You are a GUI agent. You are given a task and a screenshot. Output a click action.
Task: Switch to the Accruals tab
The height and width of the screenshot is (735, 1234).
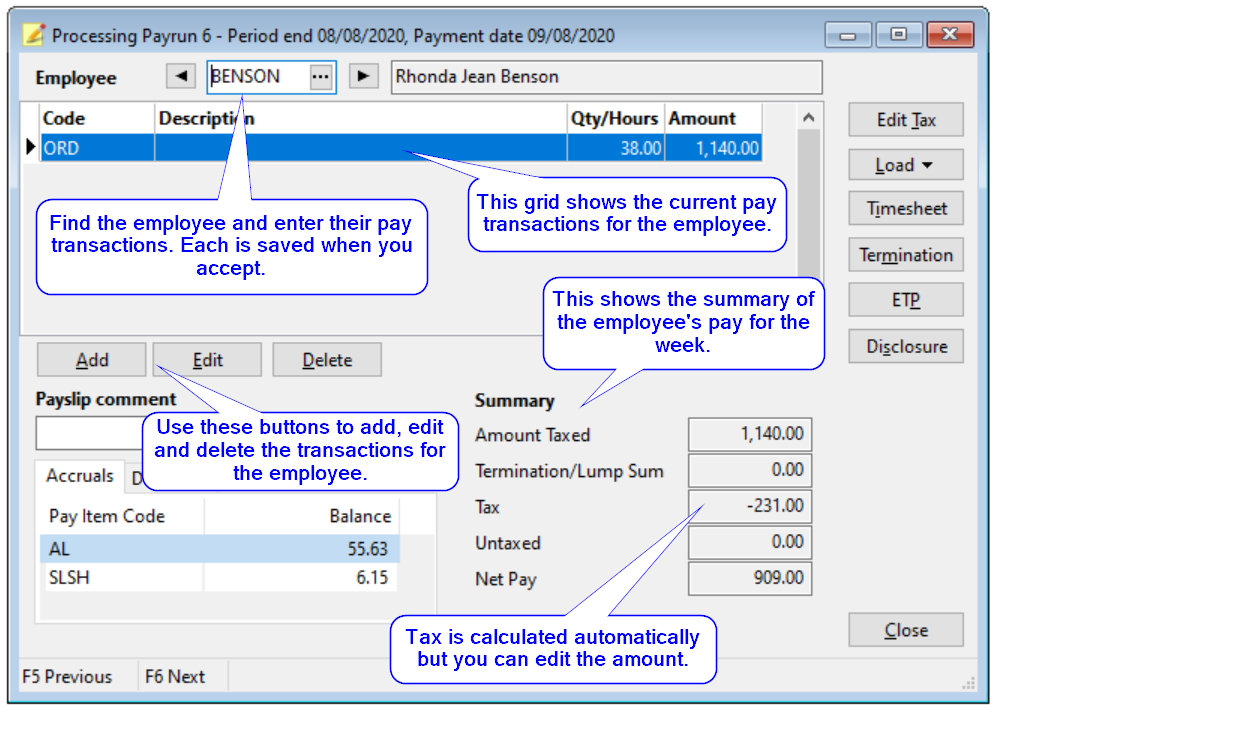79,476
